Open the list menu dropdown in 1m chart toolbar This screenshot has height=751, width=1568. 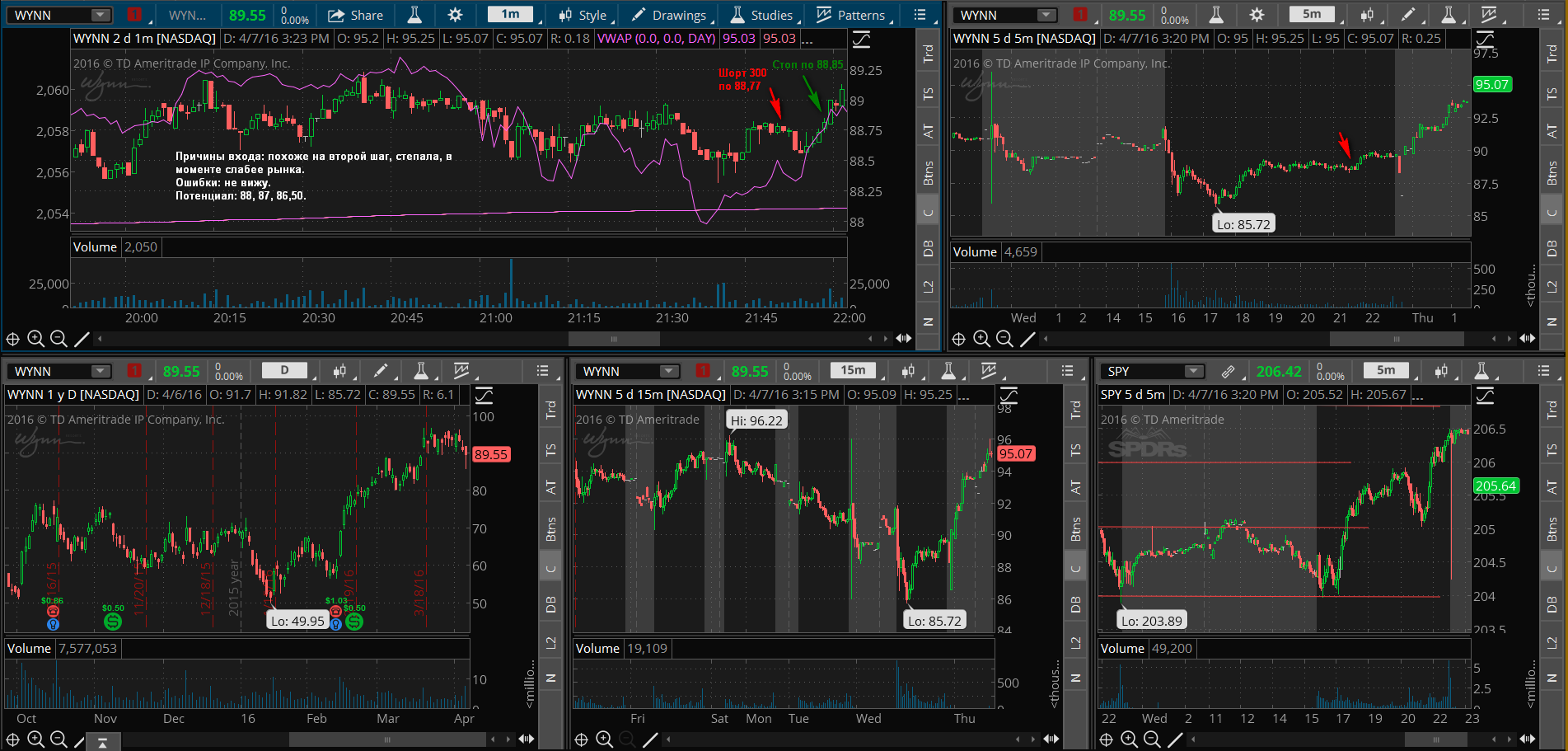[x=922, y=15]
